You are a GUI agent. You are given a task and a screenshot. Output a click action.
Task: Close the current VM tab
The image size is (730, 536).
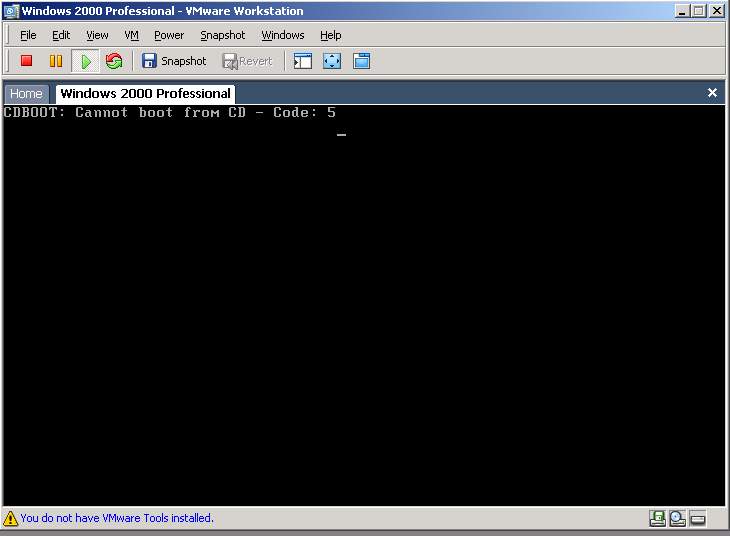coord(712,93)
